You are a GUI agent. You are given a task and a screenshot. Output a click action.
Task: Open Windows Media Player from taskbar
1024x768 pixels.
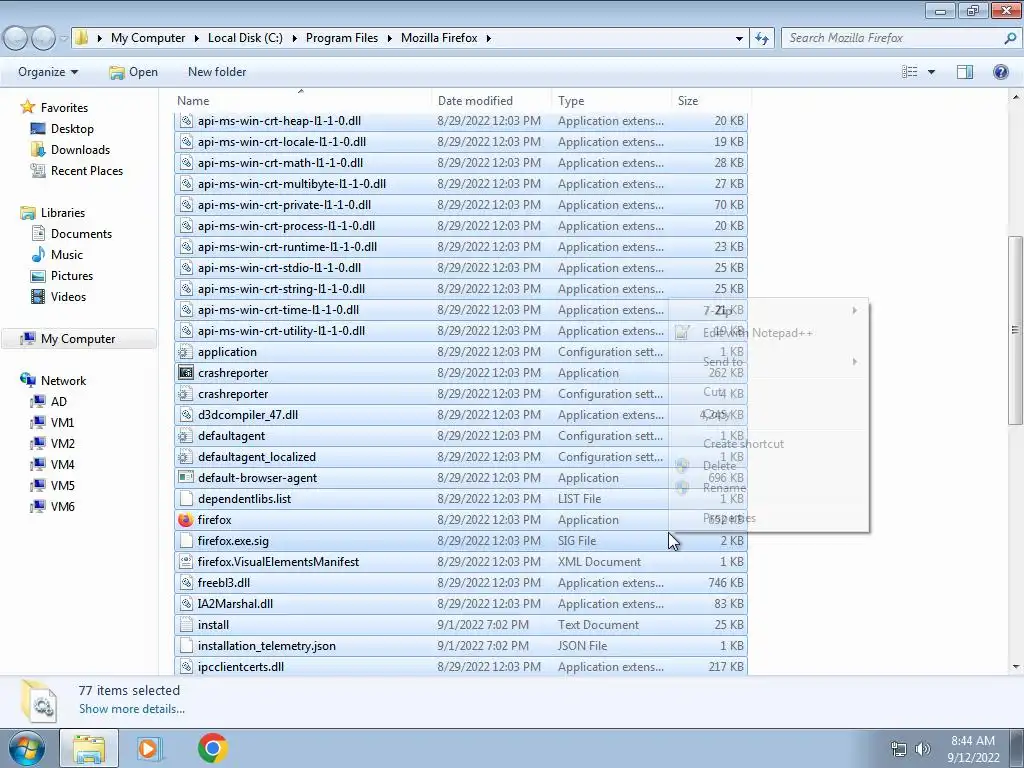149,748
